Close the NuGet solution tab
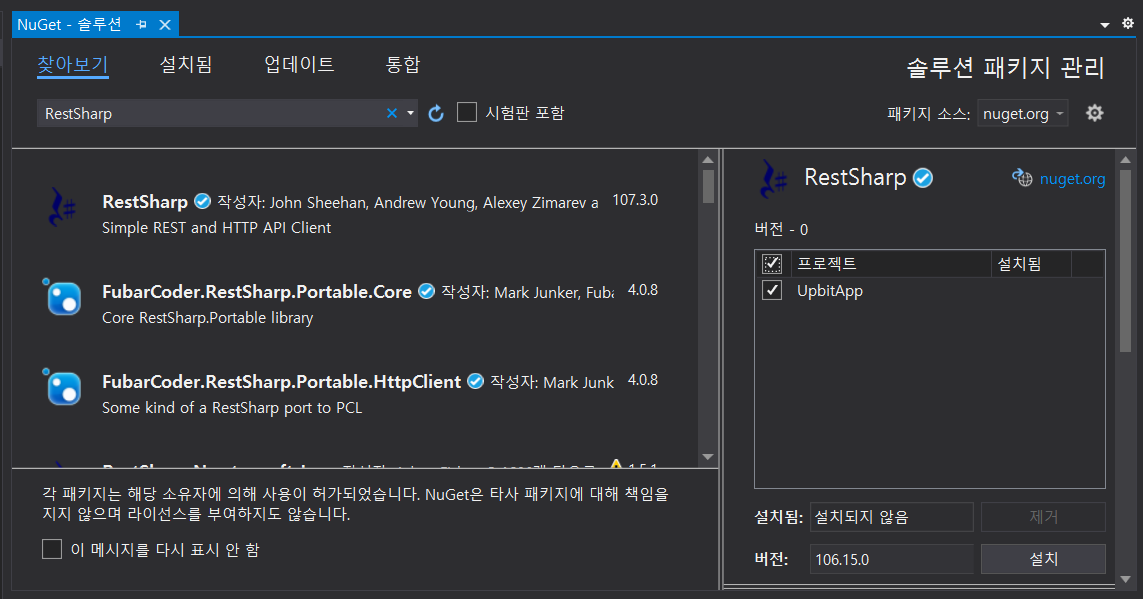The image size is (1143, 599). click(165, 25)
